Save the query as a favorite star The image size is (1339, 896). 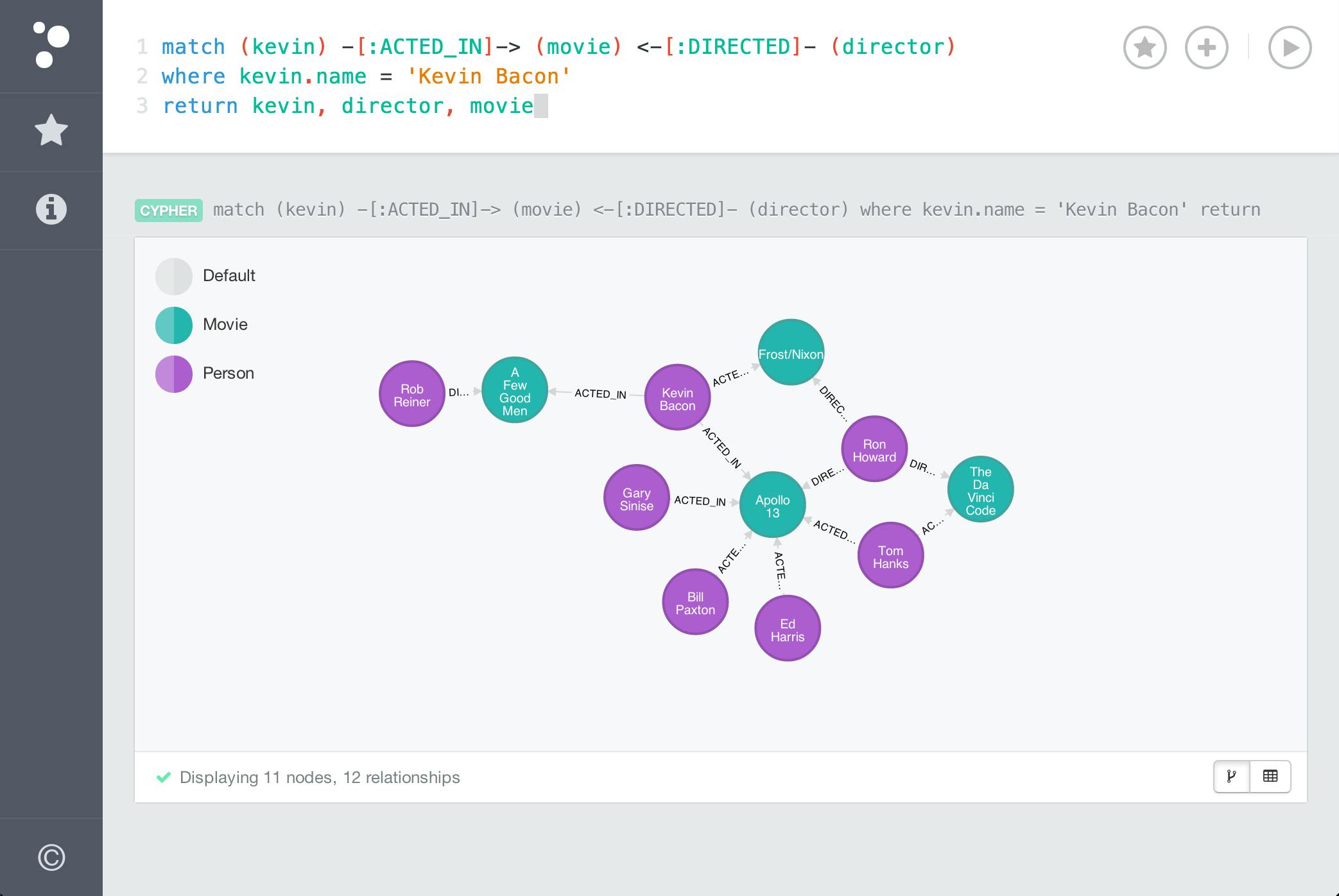click(1145, 47)
